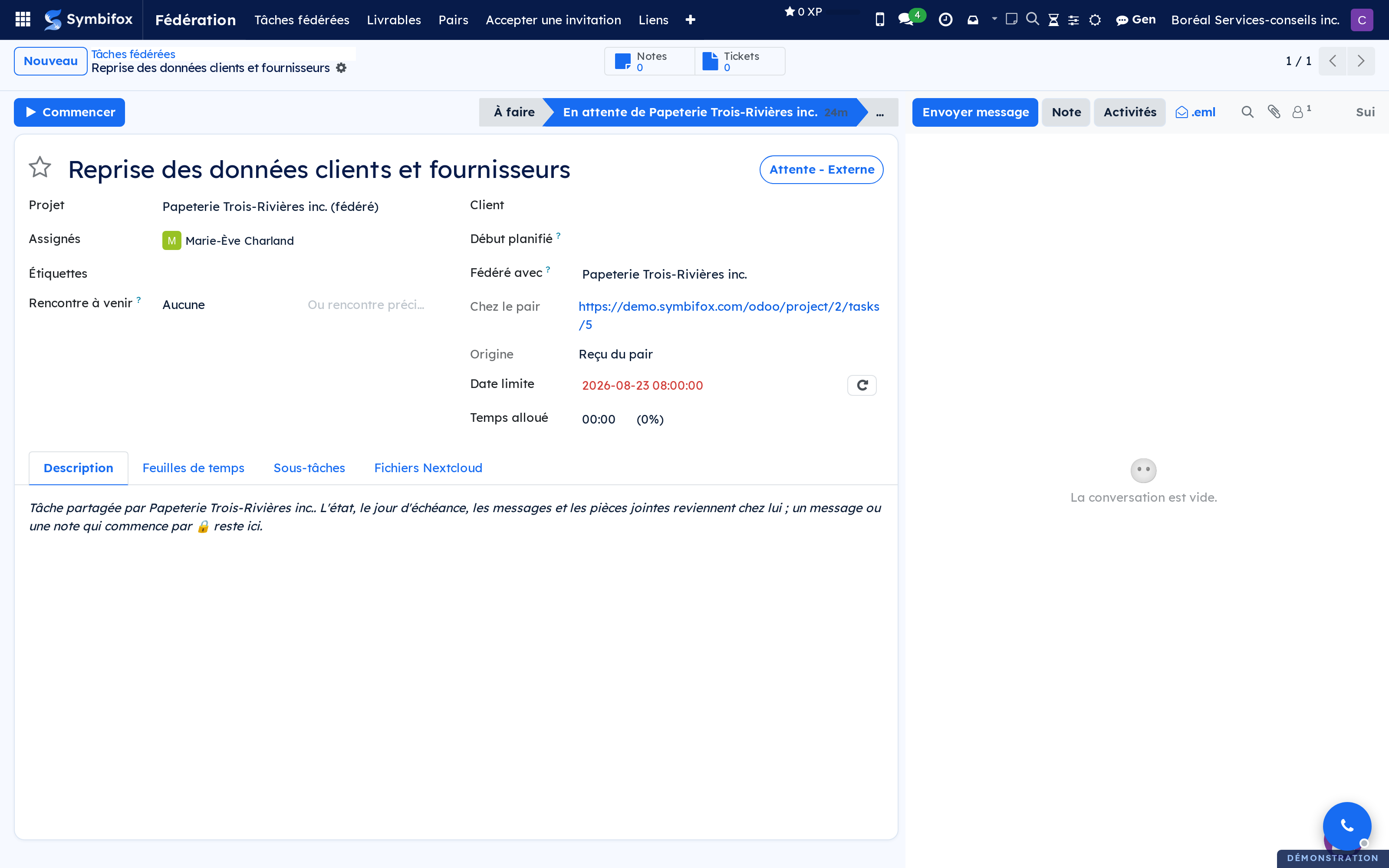Click the plus icon in the top menu
Image resolution: width=1389 pixels, height=868 pixels.
[x=691, y=20]
